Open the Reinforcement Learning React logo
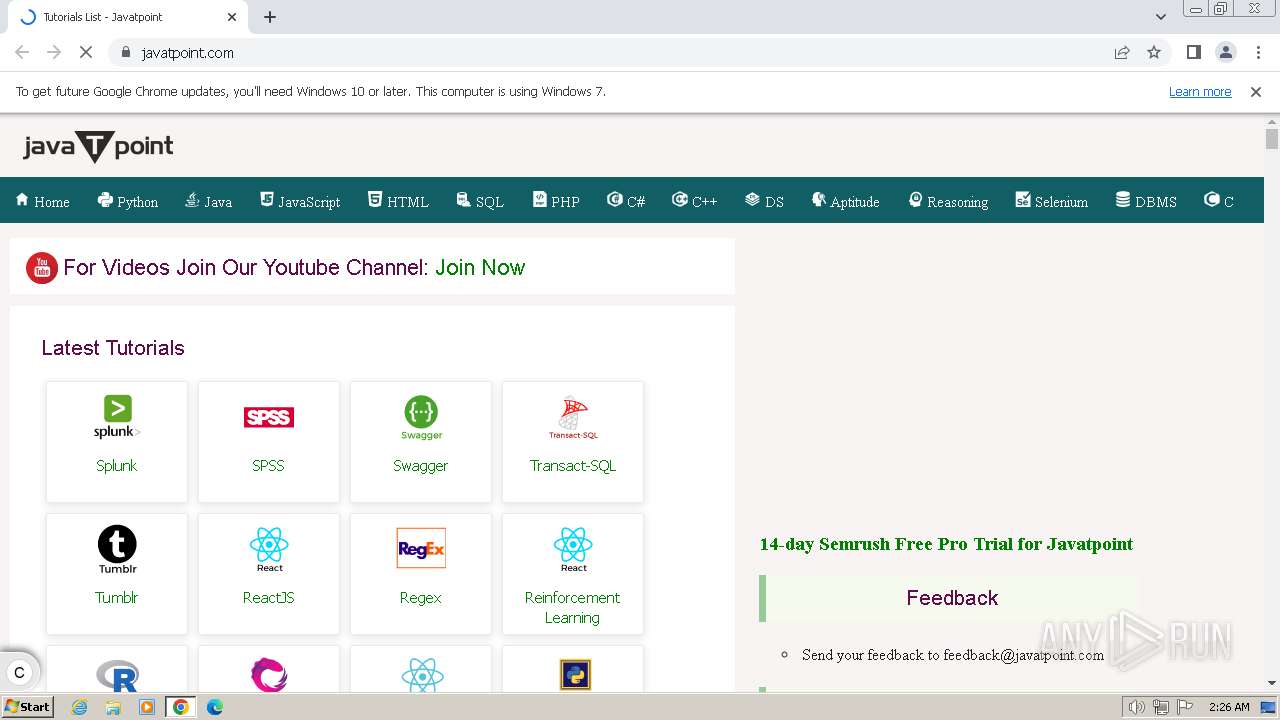1280x720 pixels. 573,549
